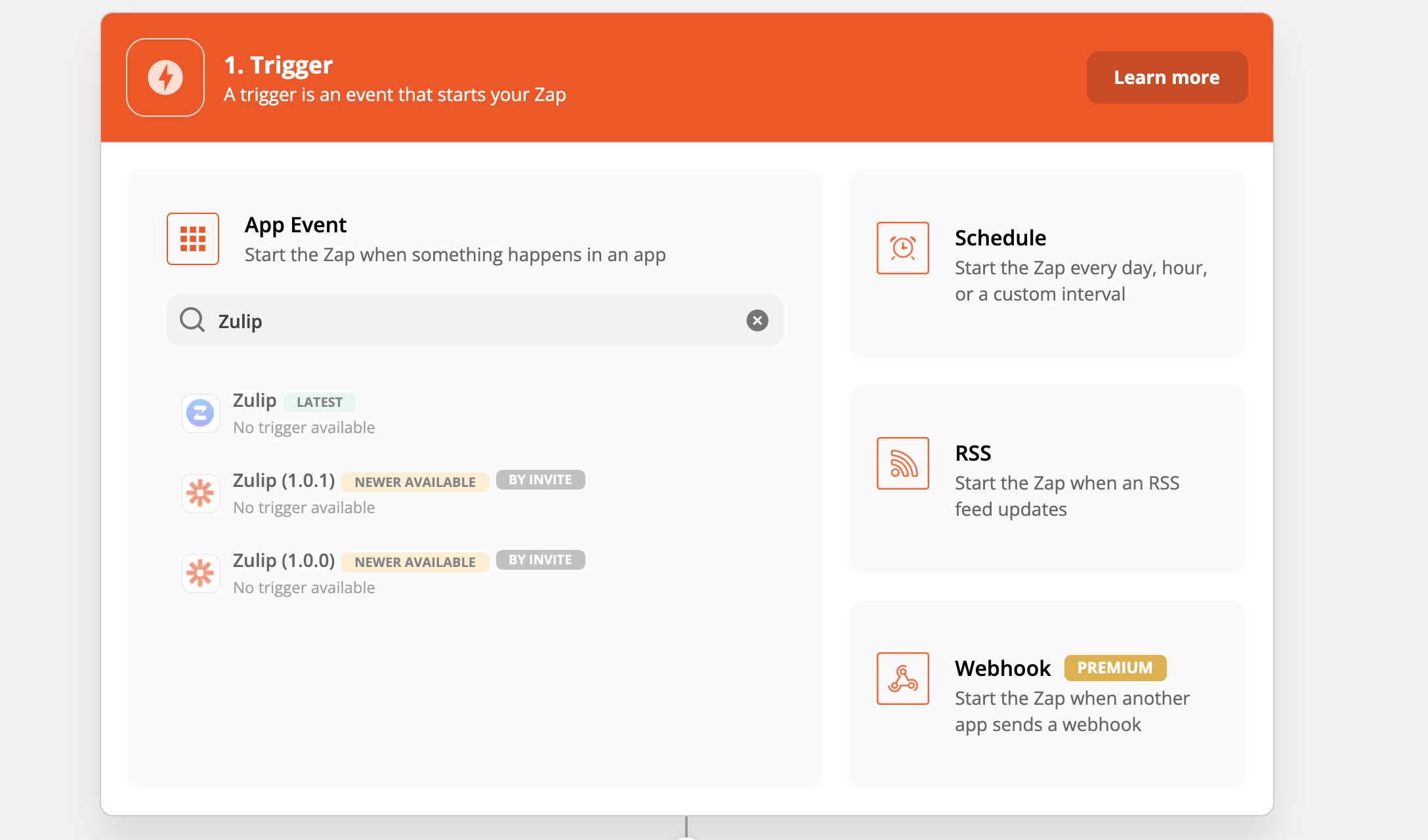This screenshot has height=840, width=1428.
Task: Click the Zapier logo beside Zulip (1.0.1)
Action: point(200,493)
